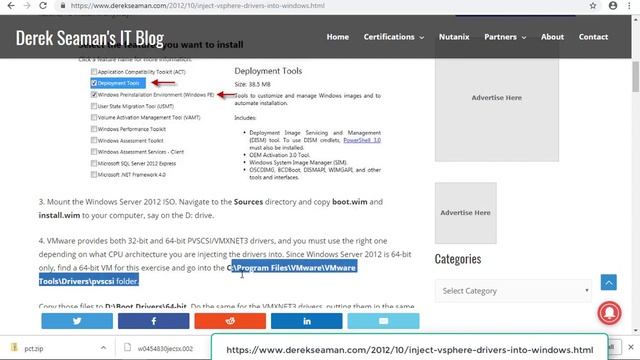
Task: Click the padlock site security icon
Action: (x=62, y=6)
